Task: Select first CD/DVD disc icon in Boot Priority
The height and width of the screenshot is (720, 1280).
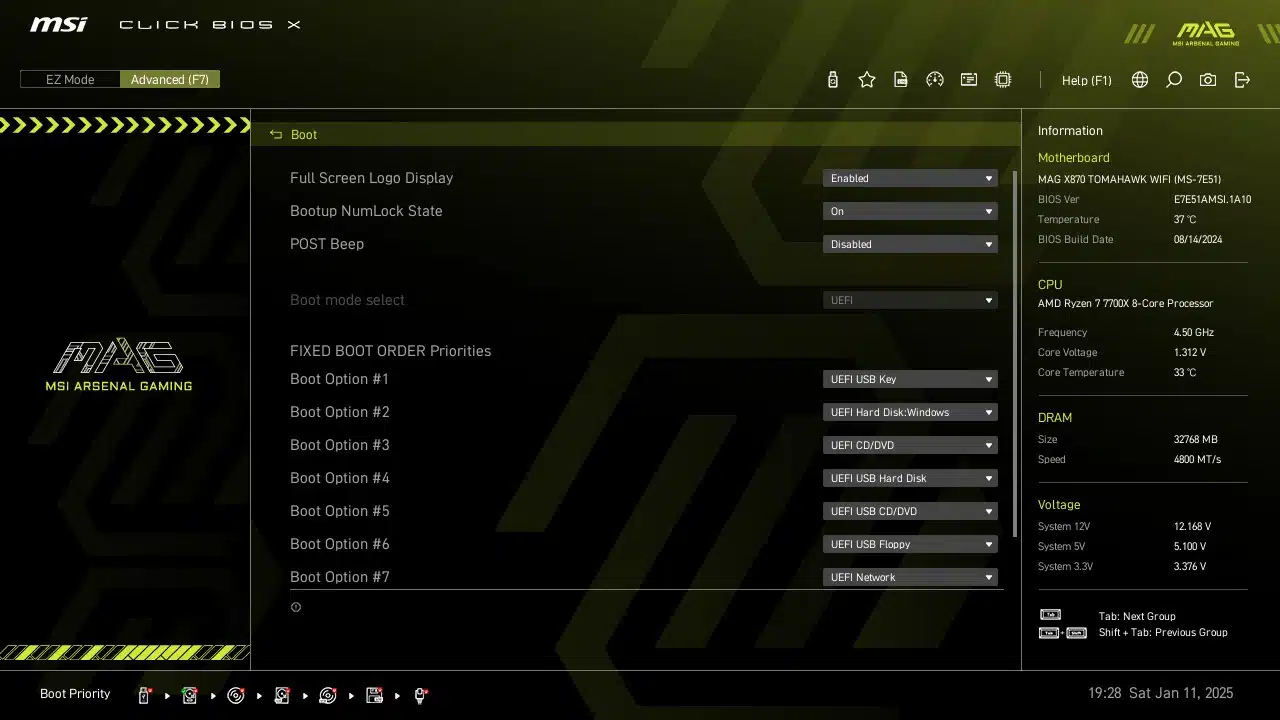Action: (x=236, y=695)
